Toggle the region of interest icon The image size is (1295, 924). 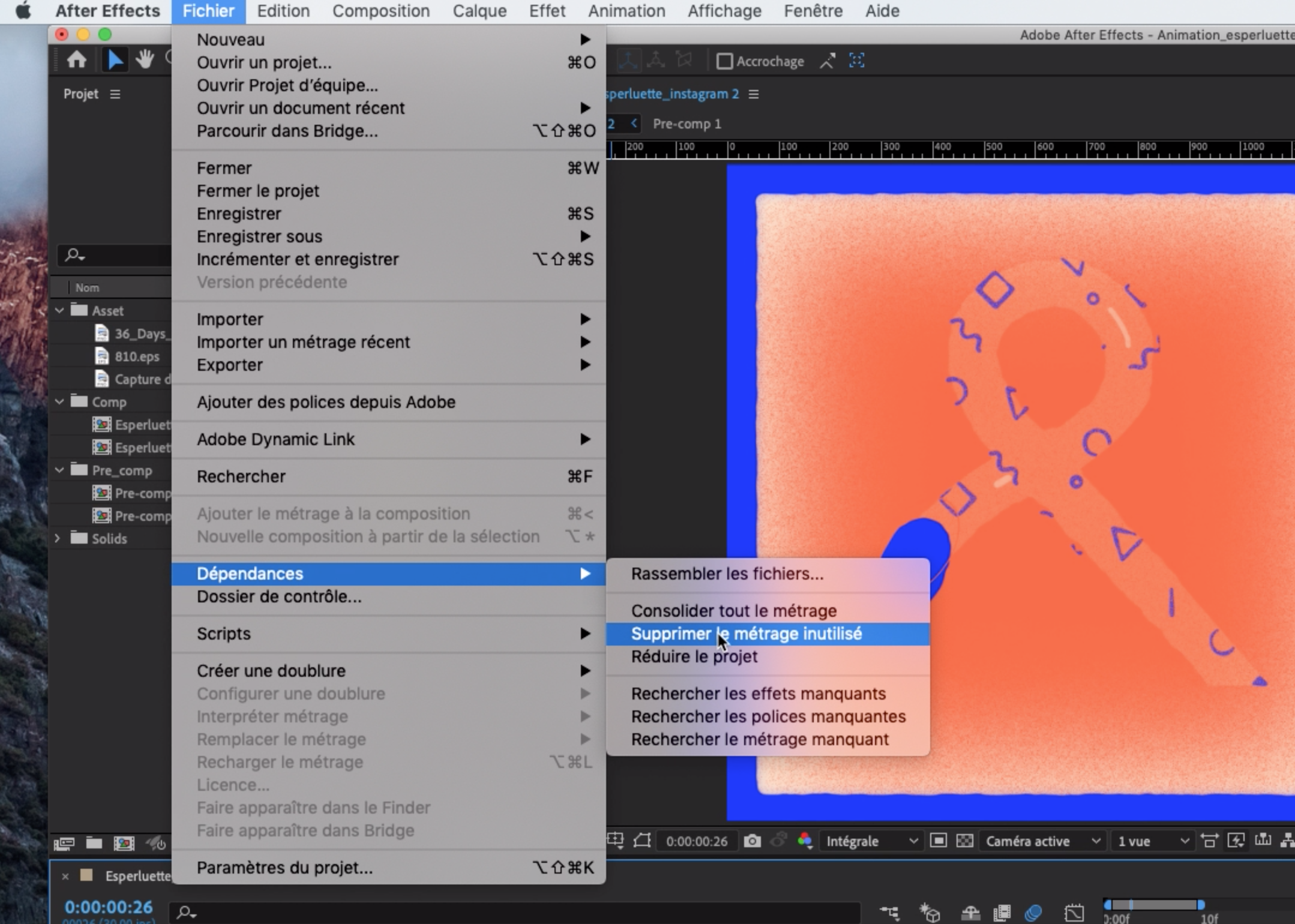(939, 841)
